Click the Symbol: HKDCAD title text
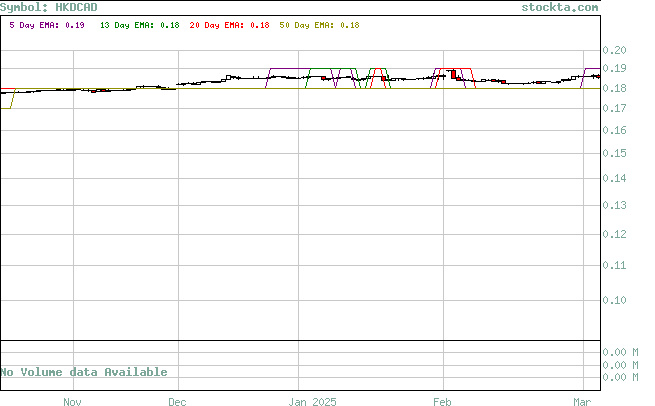Viewport: 655px width, 406px height. point(48,8)
